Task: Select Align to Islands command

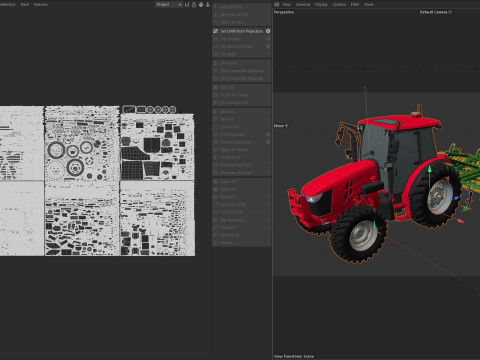Action: pyautogui.click(x=241, y=150)
